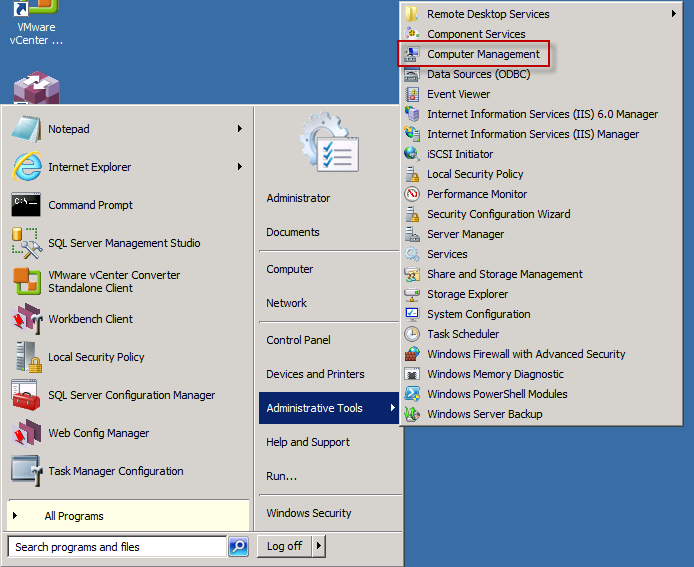Click the Security Configuration Wizard icon
This screenshot has width=694, height=567.
(412, 214)
